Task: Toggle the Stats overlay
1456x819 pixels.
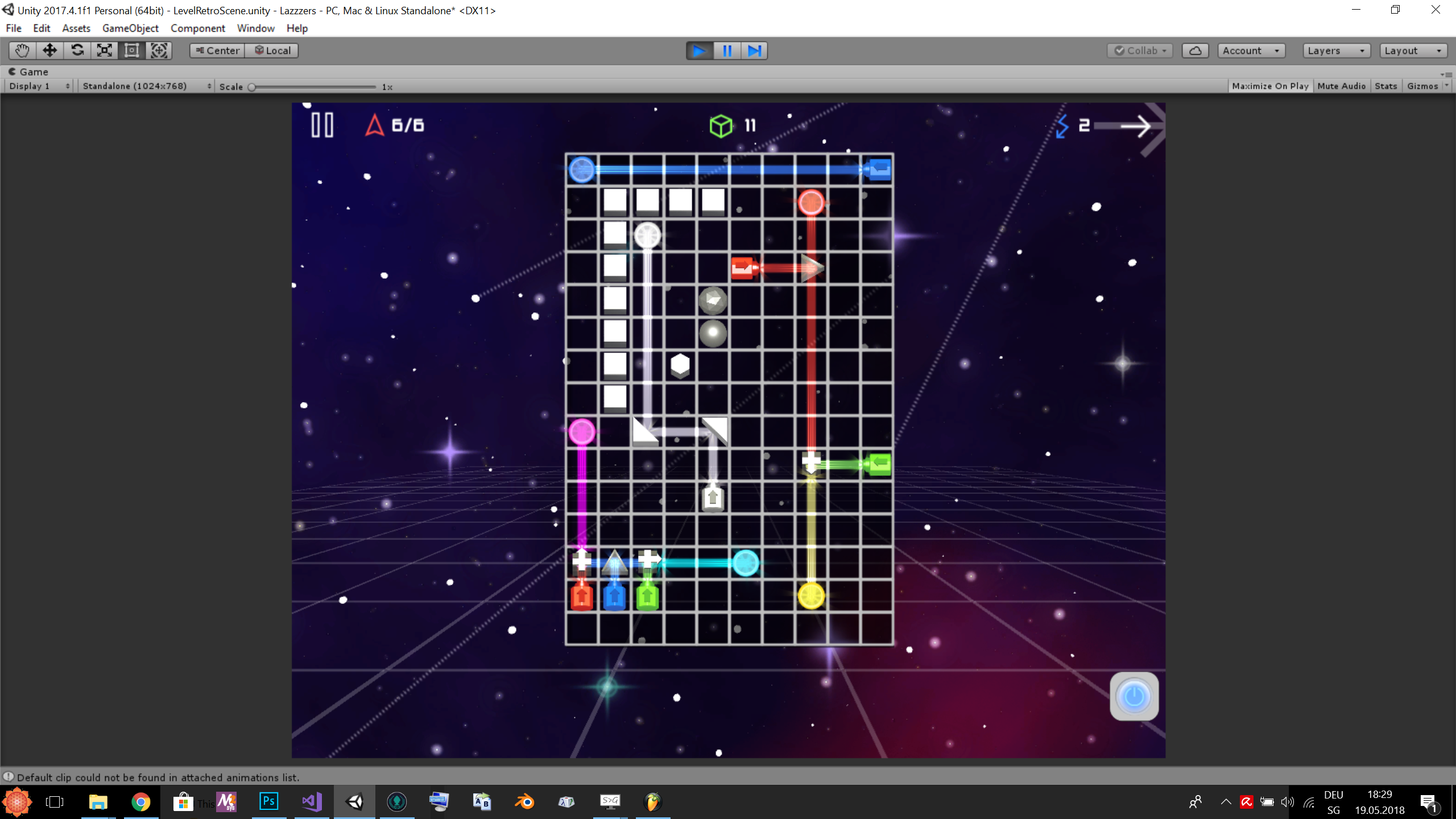Action: point(1385,86)
